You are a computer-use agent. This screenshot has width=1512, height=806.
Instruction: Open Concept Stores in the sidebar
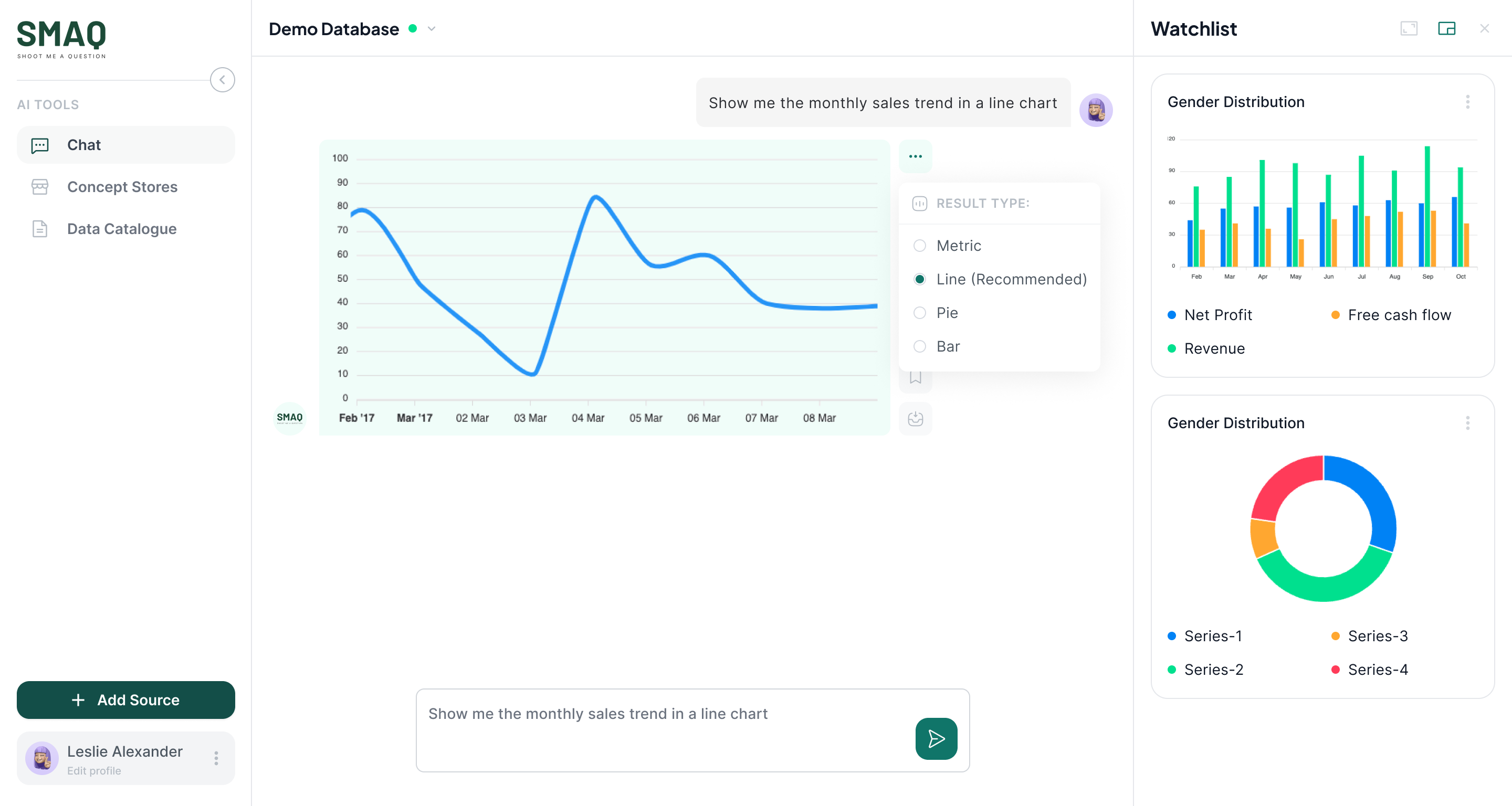pyautogui.click(x=122, y=187)
